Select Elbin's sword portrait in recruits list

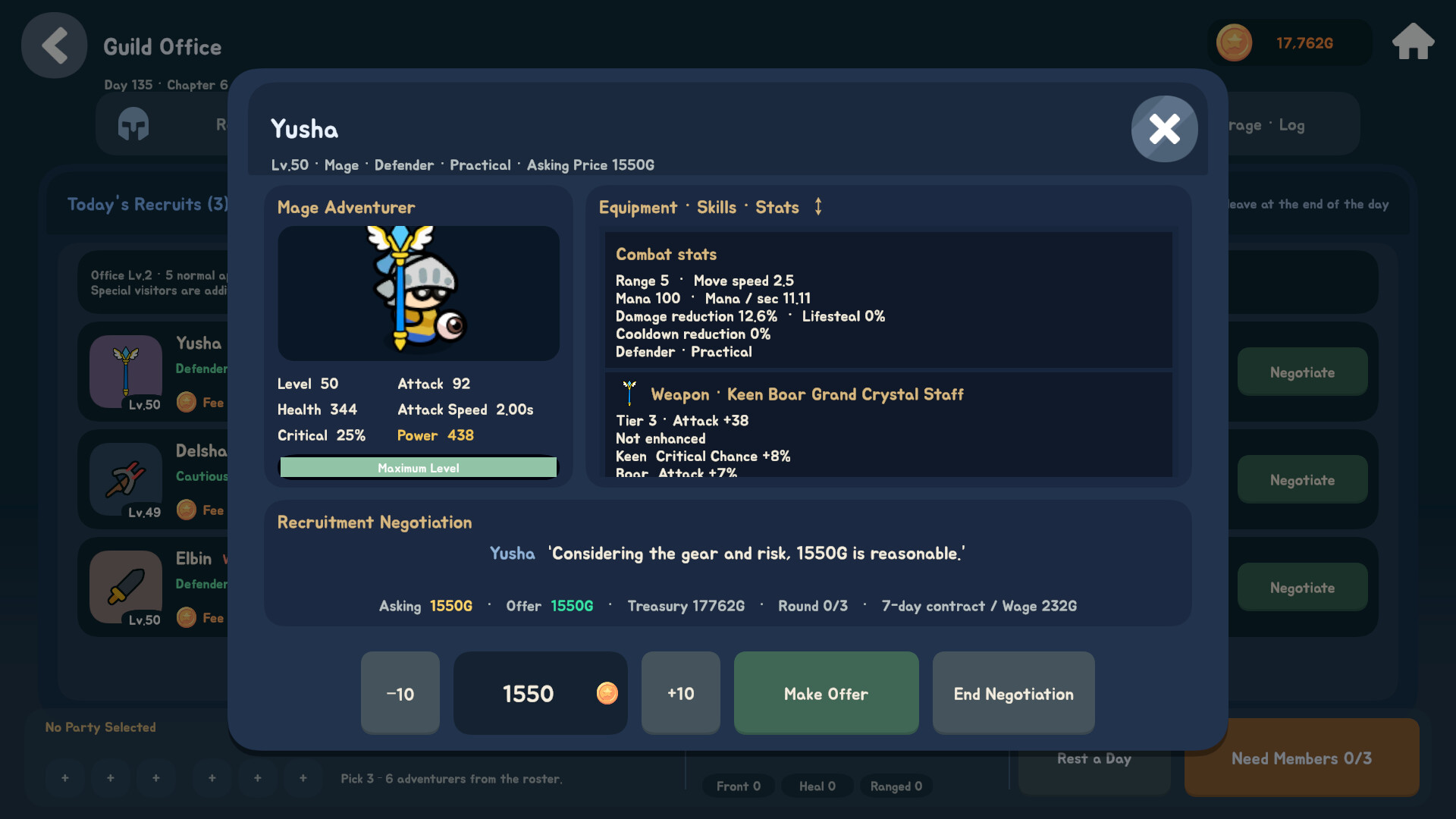coord(126,587)
